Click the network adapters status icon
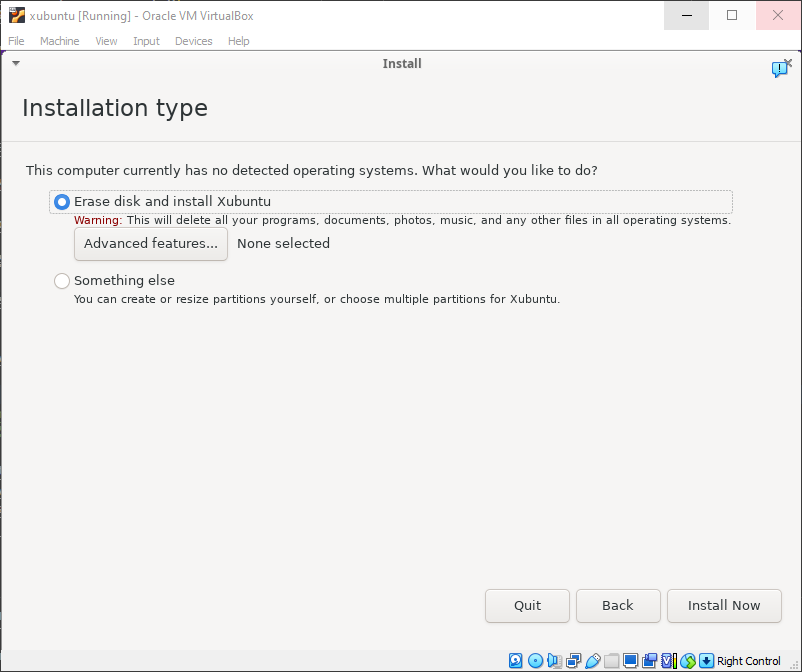The image size is (802, 672). (574, 661)
